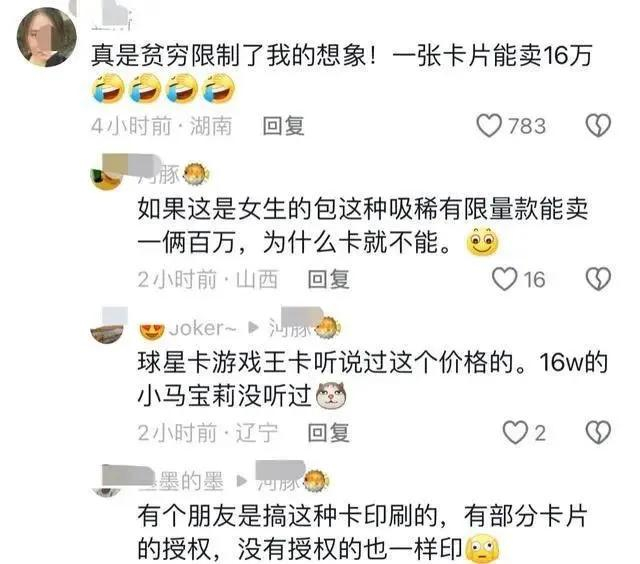Reply to the Liaoning comment
This screenshot has width=640, height=564.
(x=329, y=433)
